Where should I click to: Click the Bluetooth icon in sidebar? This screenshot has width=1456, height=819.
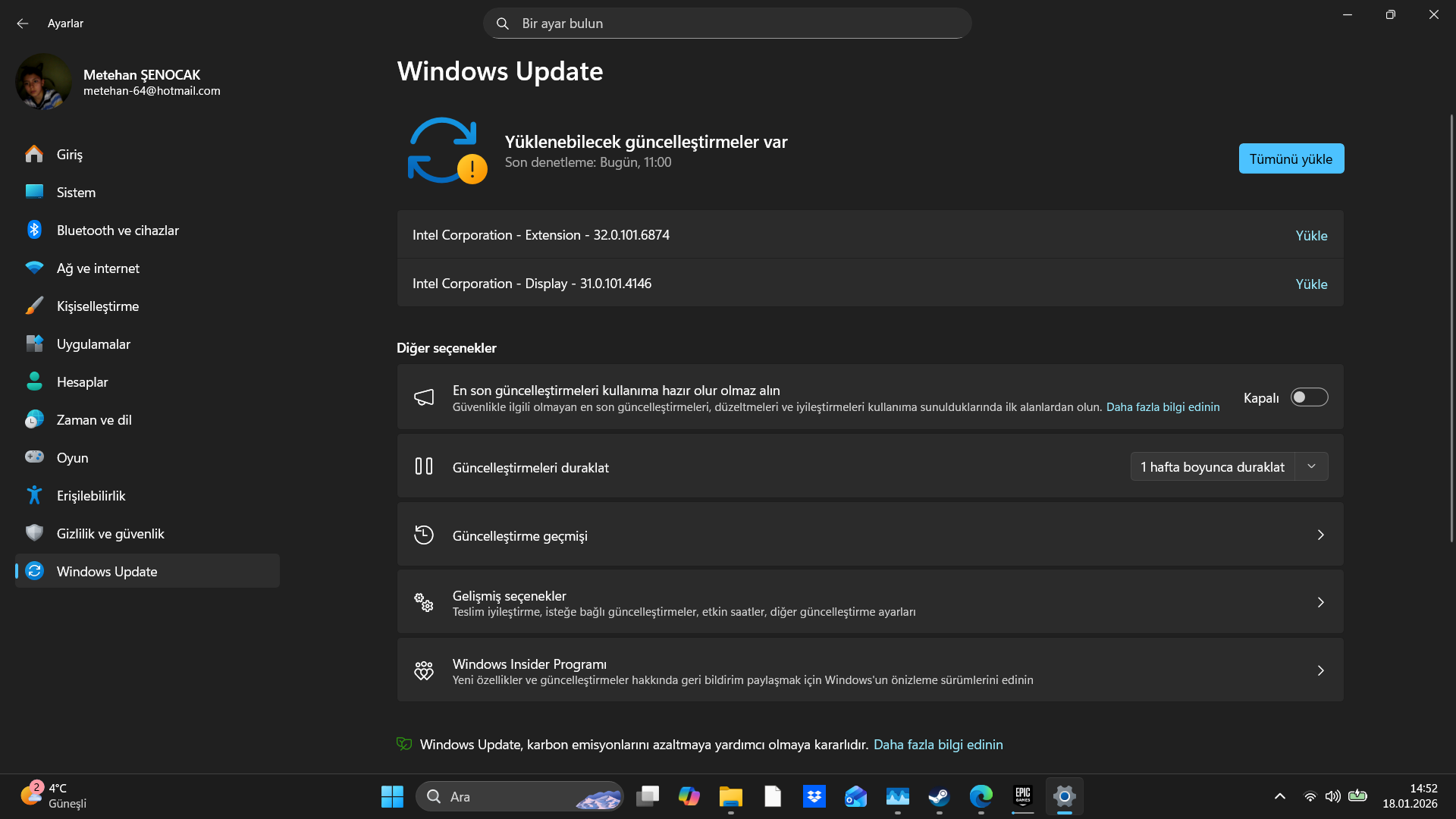pyautogui.click(x=34, y=230)
